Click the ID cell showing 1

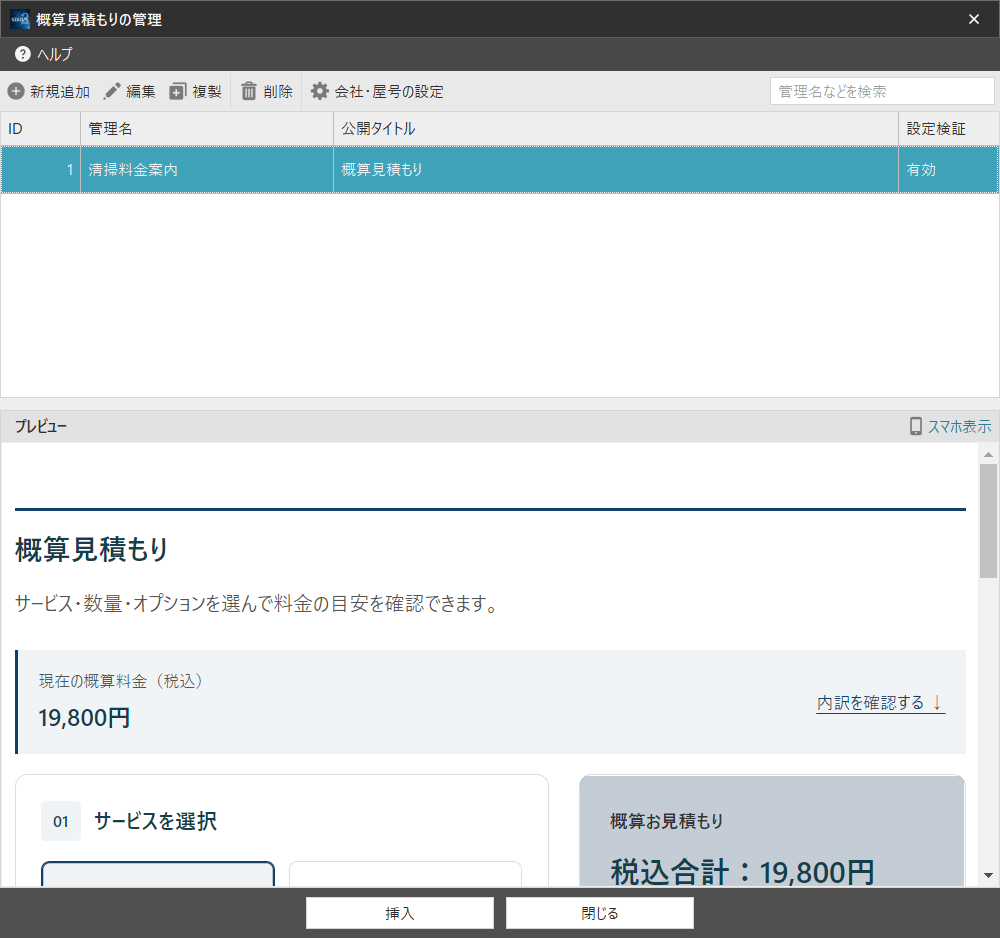(40, 170)
